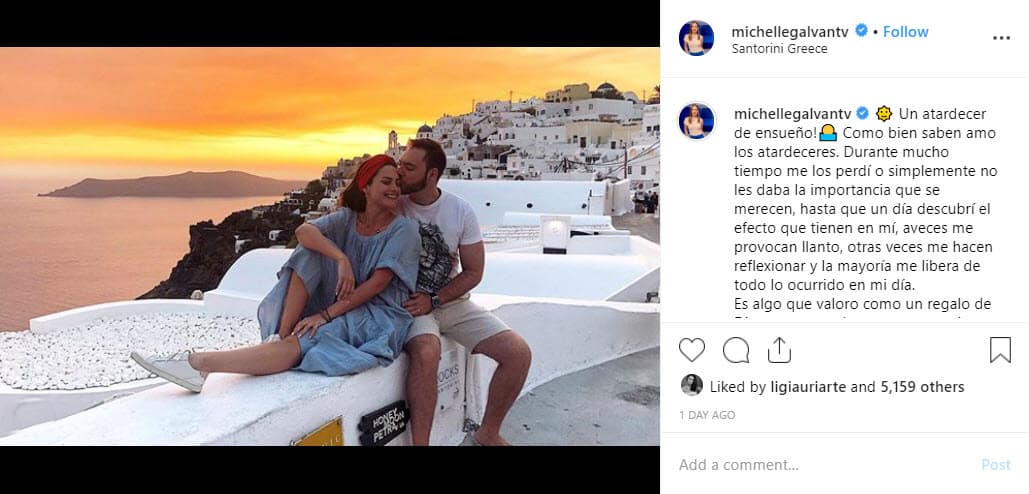The height and width of the screenshot is (494, 1029).
Task: Click the Santorini sunset couple photo
Action: 330,246
